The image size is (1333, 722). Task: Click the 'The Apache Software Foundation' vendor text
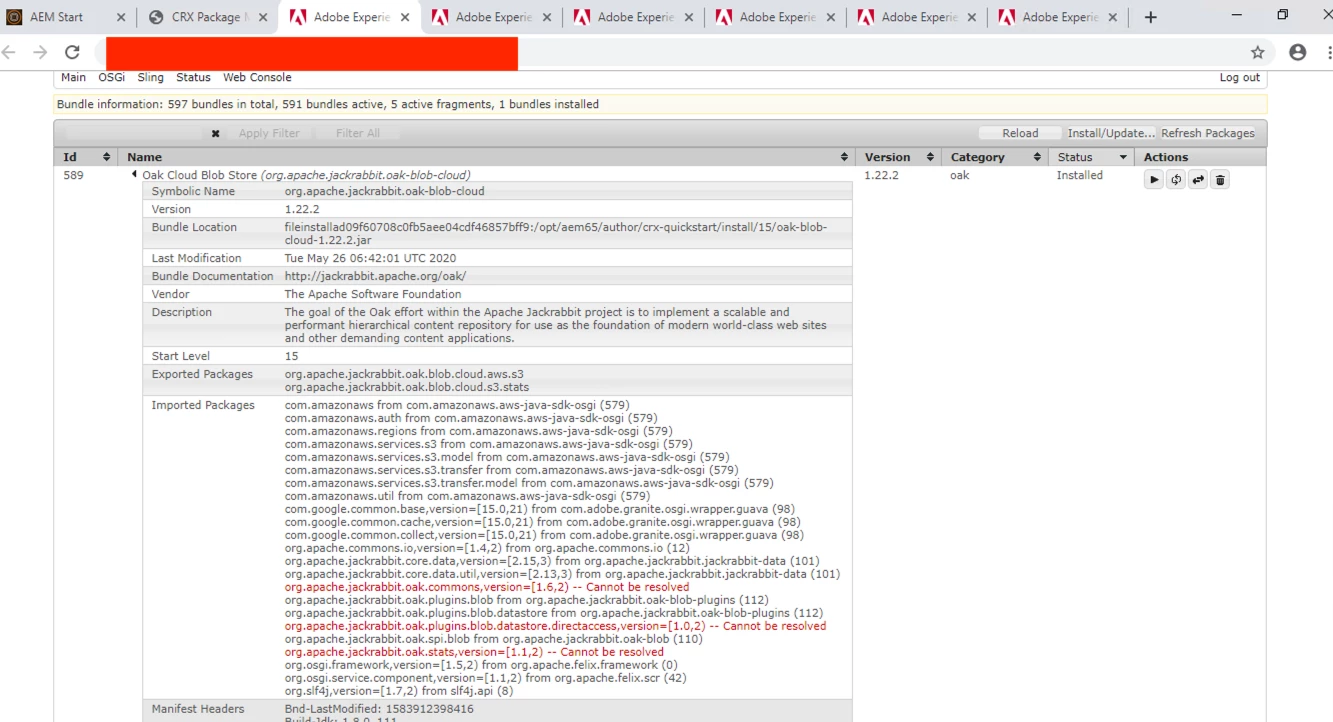point(373,294)
